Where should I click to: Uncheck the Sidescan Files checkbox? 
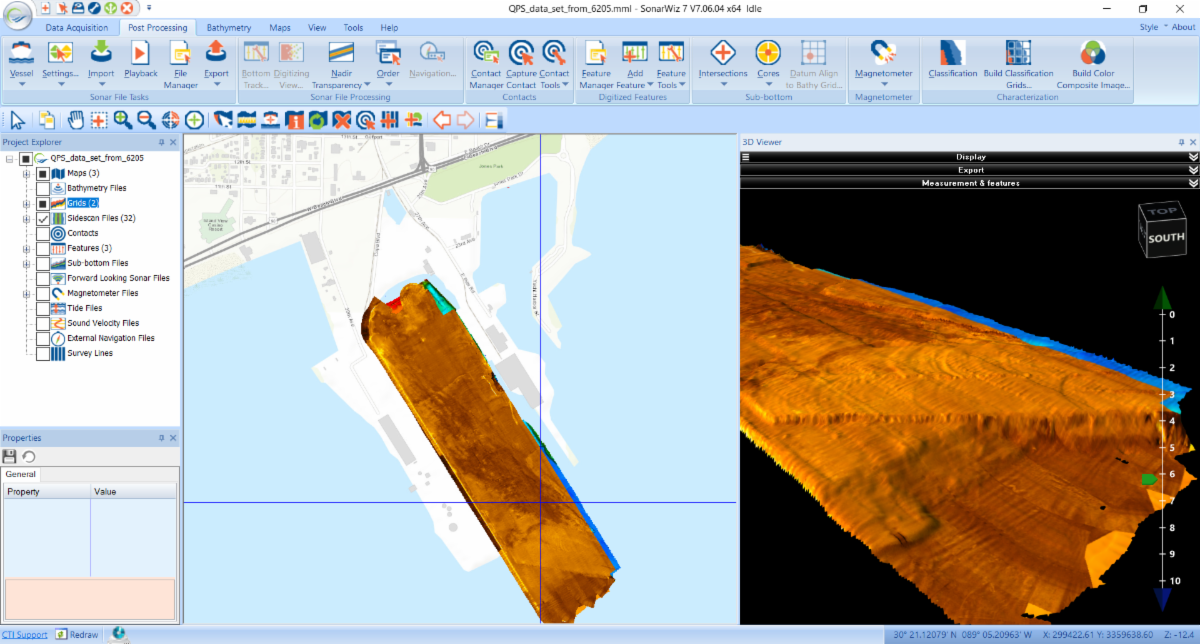(43, 218)
